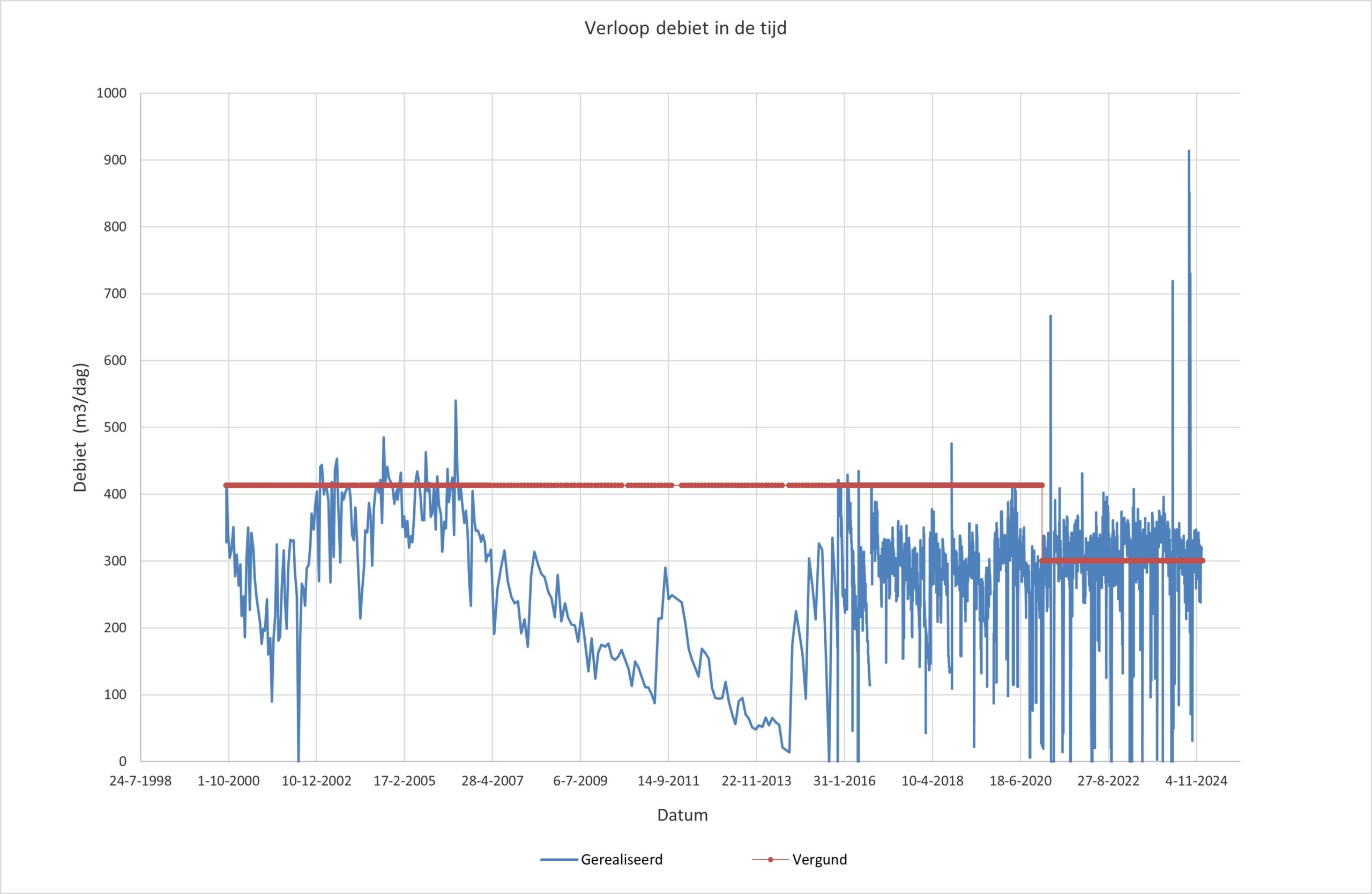
Task: Select the 'Debiet (m3/dag)' y-axis title
Action: (x=80, y=427)
